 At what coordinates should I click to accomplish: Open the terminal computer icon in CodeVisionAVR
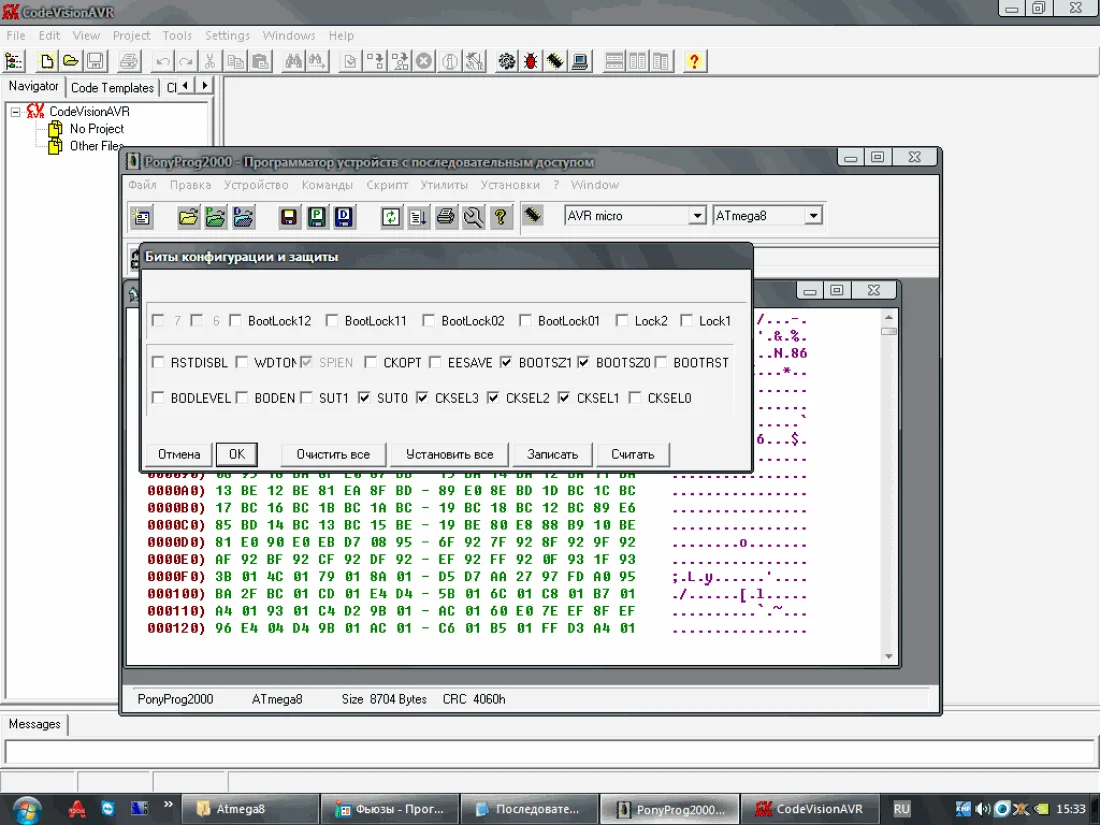(x=579, y=62)
